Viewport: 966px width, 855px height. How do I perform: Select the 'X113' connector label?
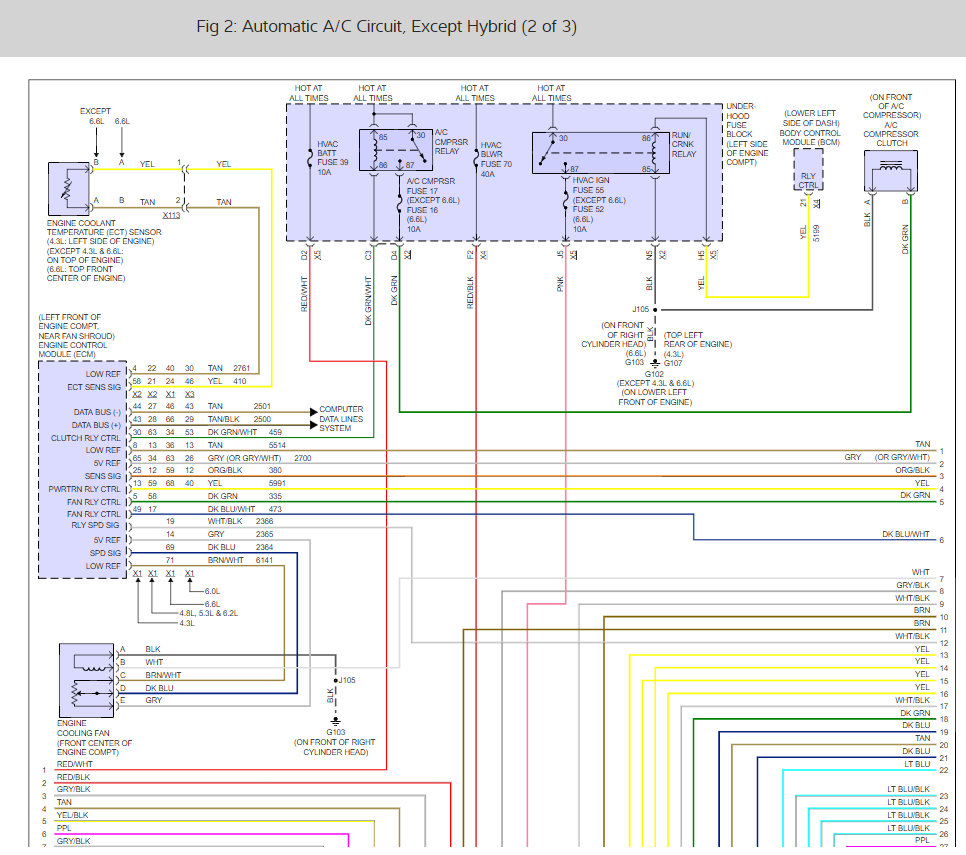pos(171,215)
